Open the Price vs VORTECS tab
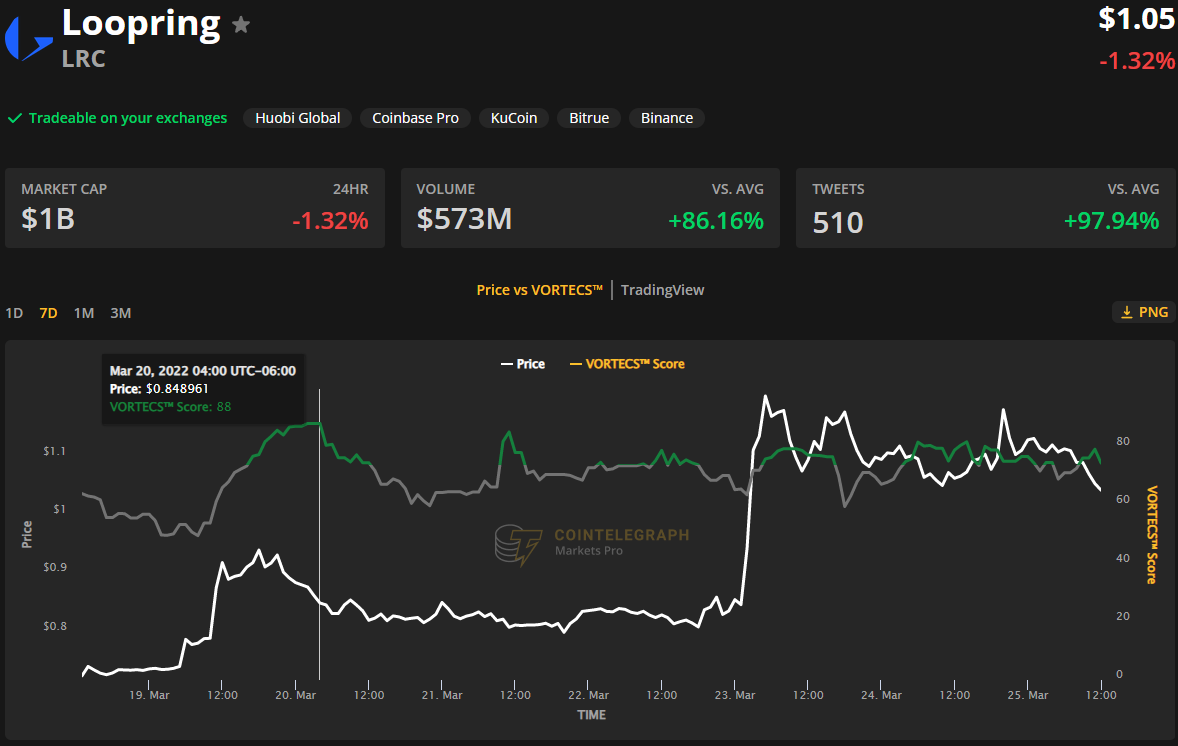This screenshot has width=1178, height=746. [539, 290]
